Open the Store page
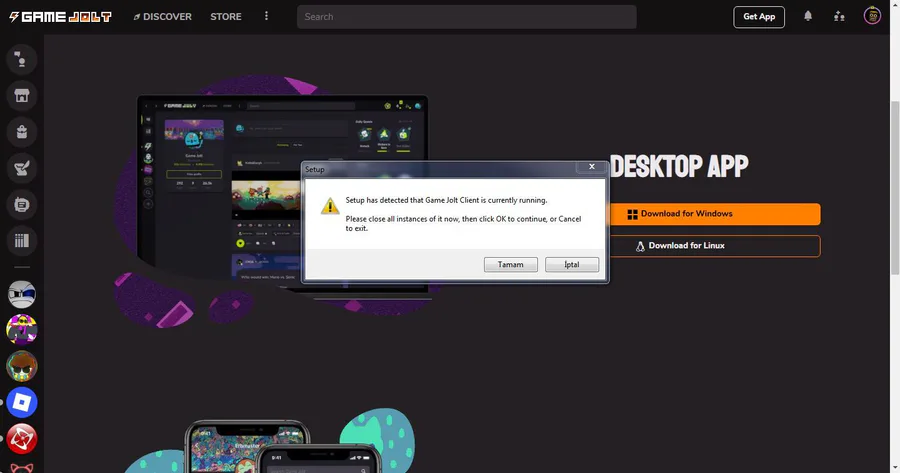The height and width of the screenshot is (473, 900). click(226, 17)
